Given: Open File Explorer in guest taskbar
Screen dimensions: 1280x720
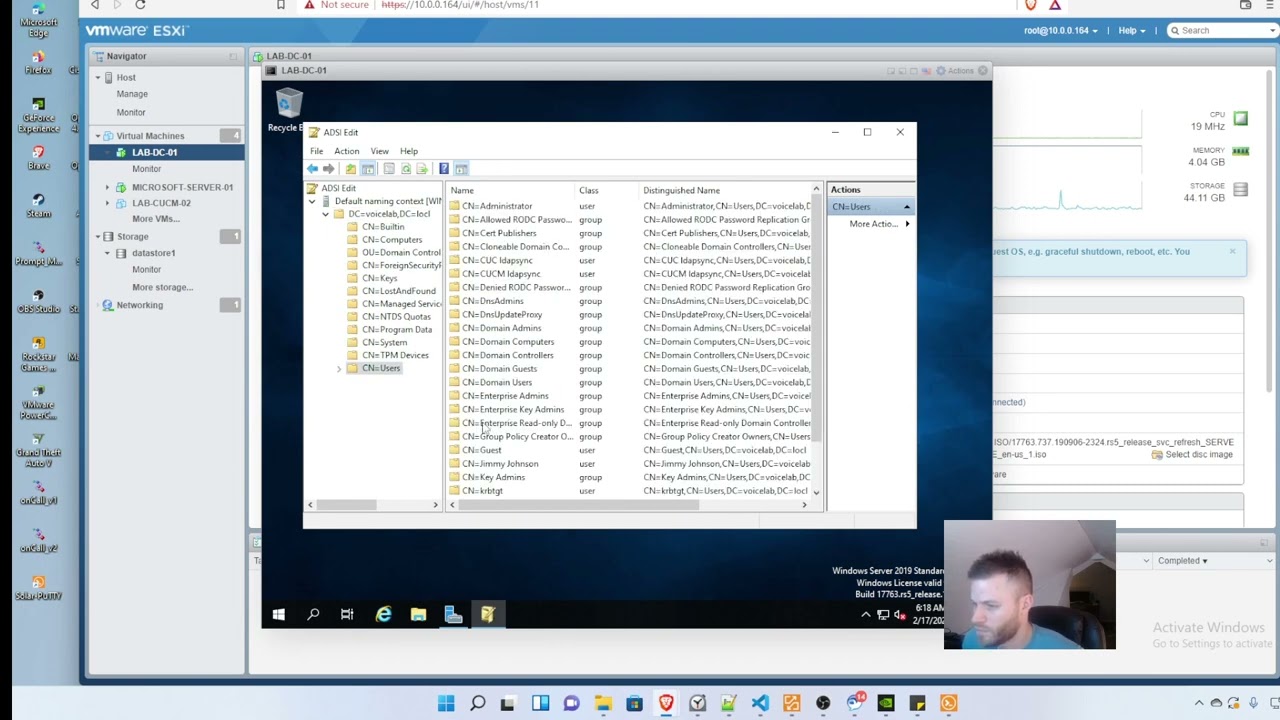Looking at the screenshot, I should pos(418,614).
